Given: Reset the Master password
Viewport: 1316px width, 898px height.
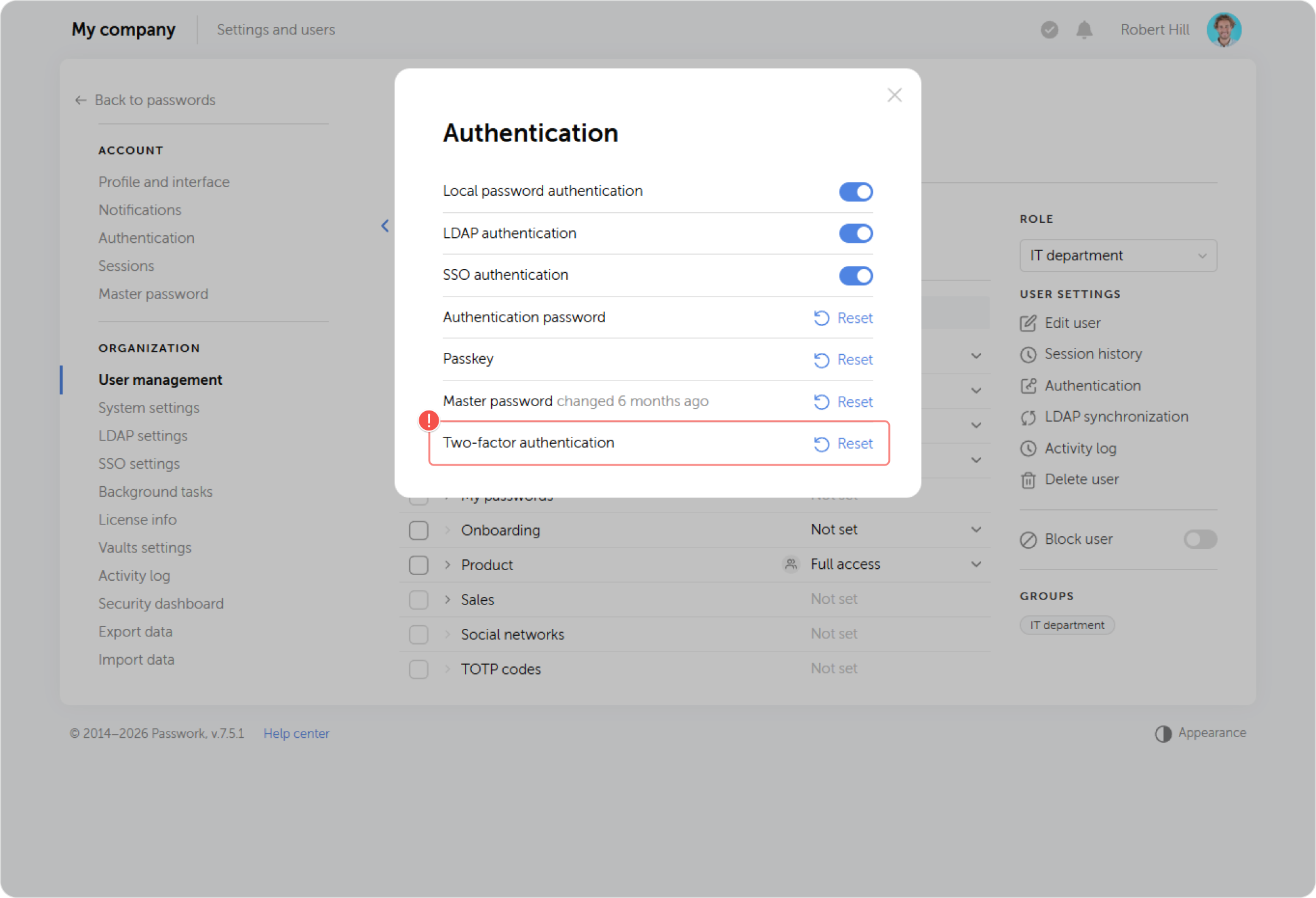Looking at the screenshot, I should click(843, 401).
